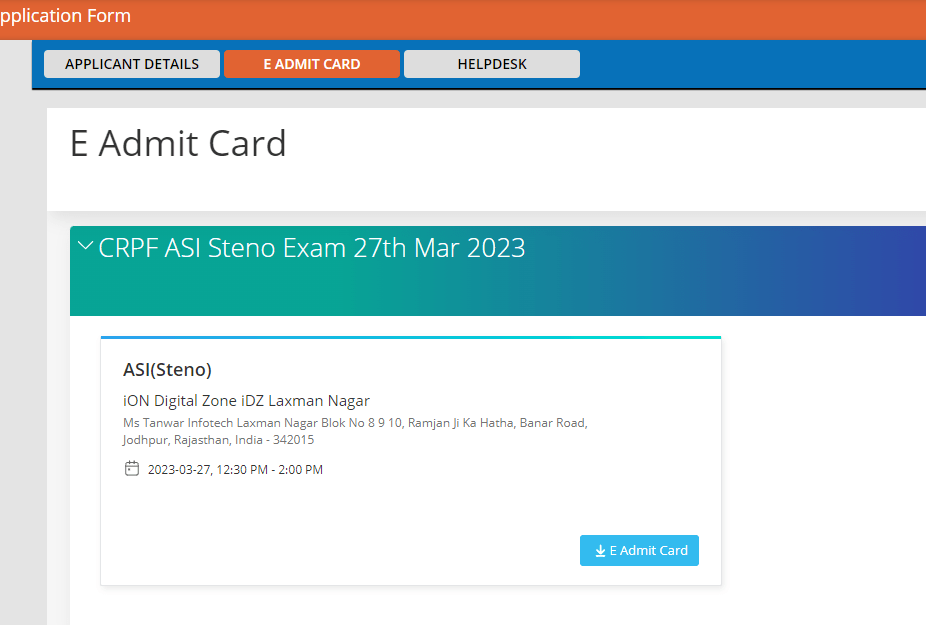Open the HELPDESK tab

point(492,64)
